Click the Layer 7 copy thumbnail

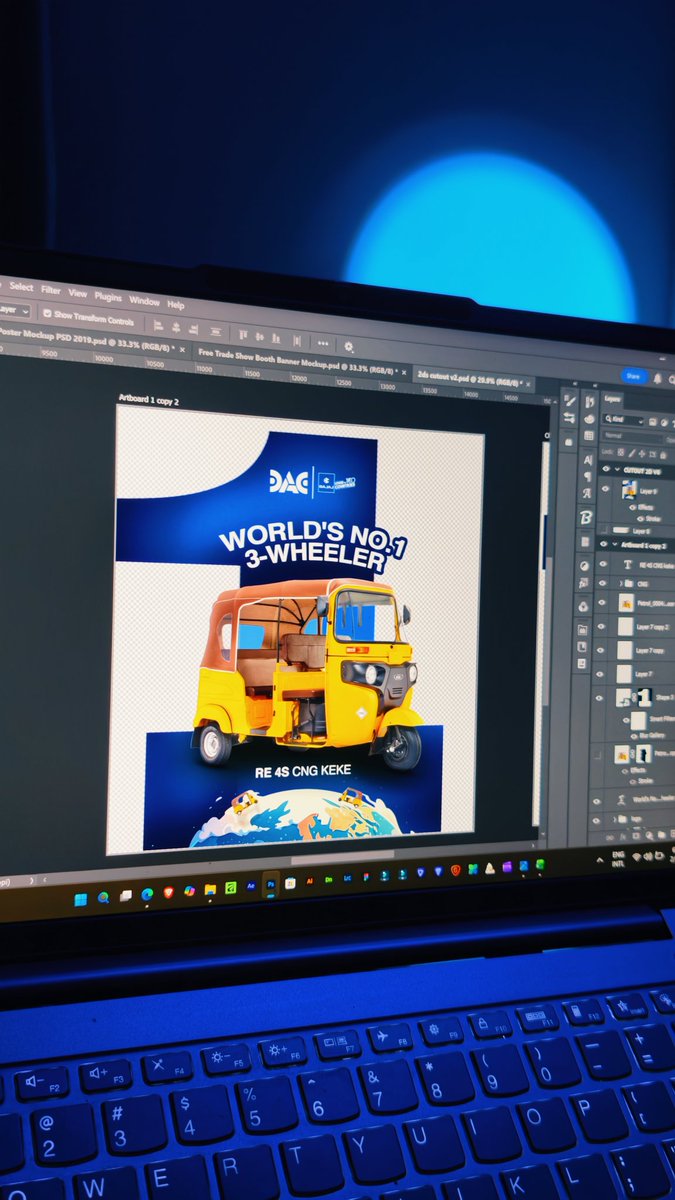click(624, 650)
